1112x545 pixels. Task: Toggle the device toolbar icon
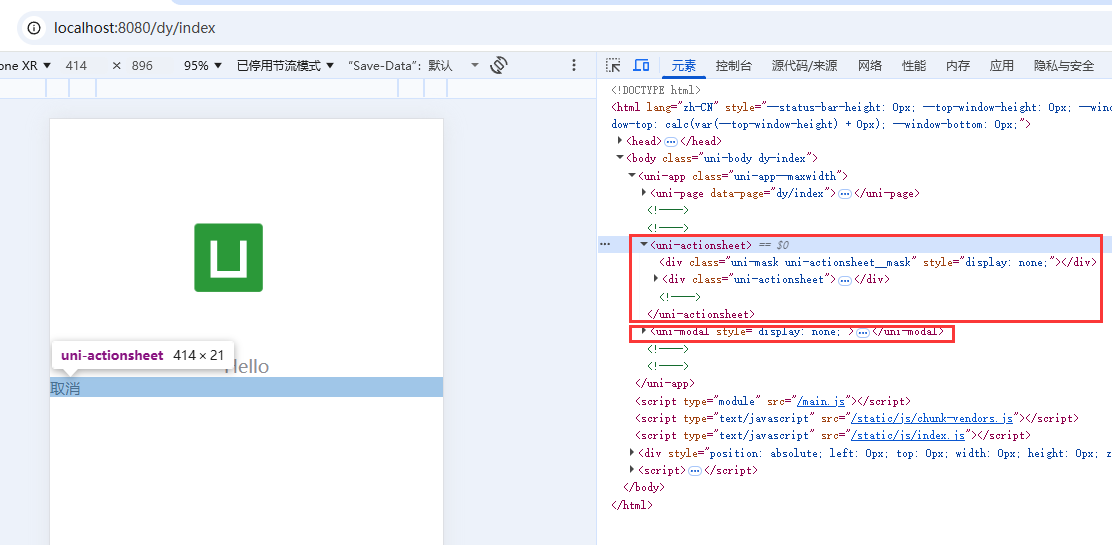(x=642, y=65)
